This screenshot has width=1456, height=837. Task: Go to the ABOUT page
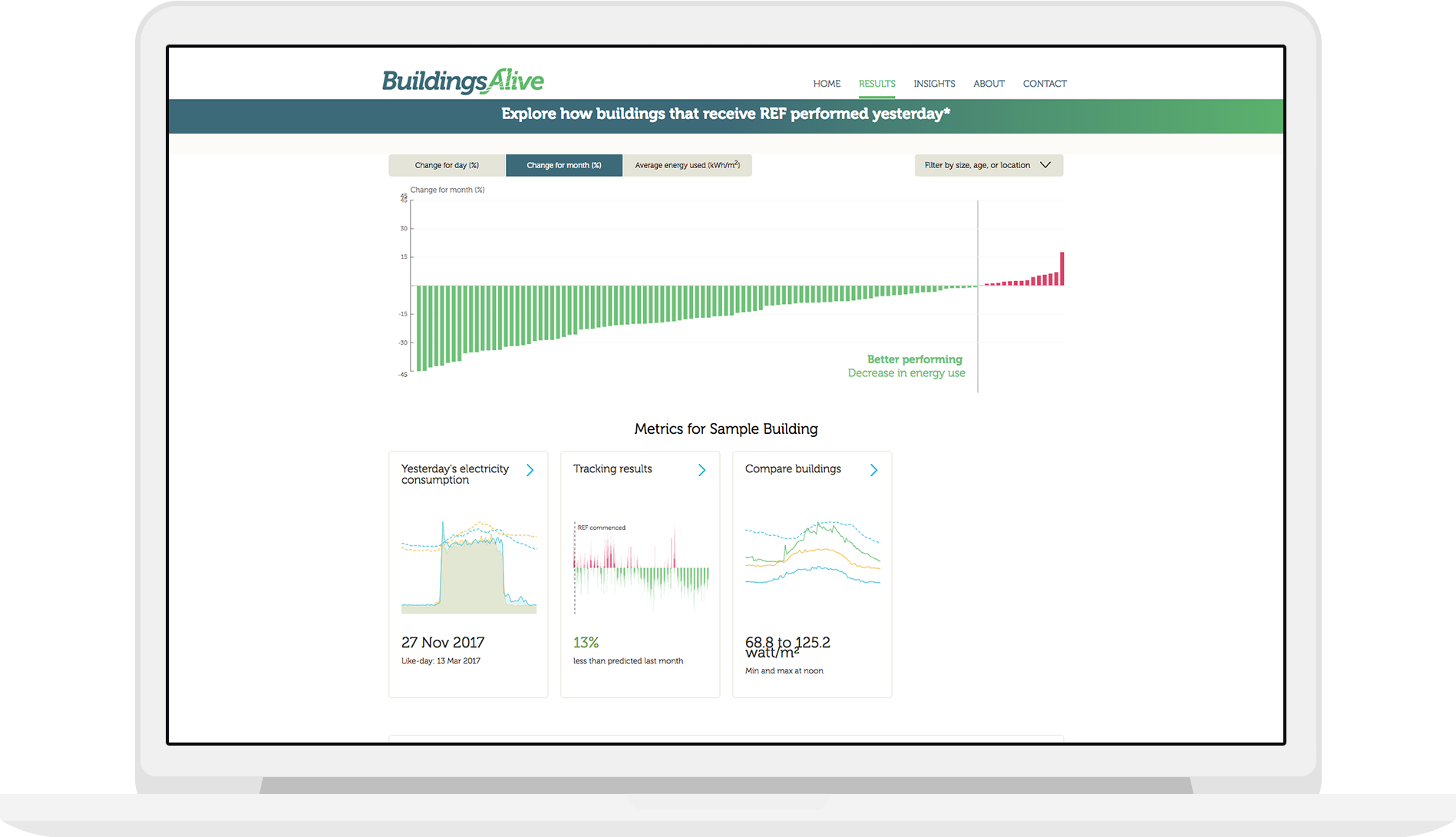click(989, 84)
